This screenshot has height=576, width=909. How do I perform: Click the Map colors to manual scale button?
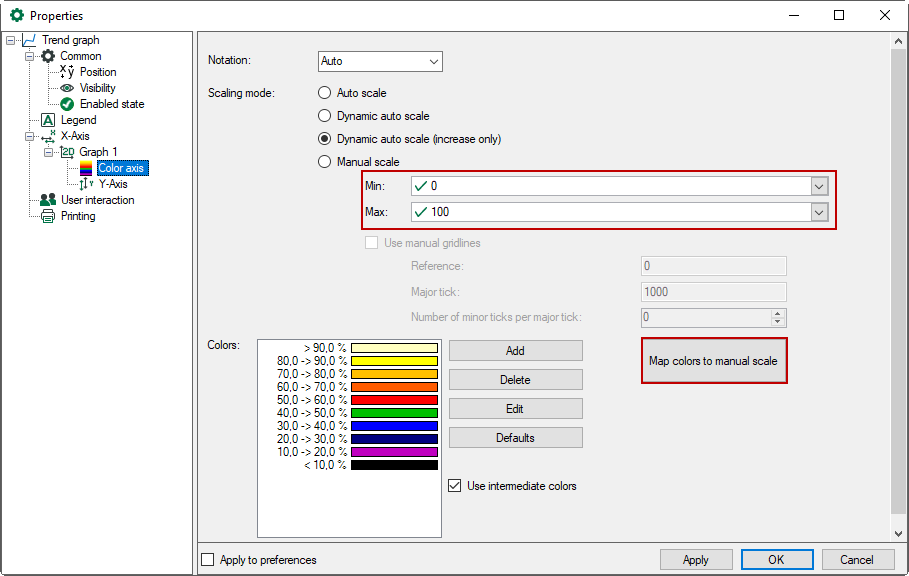pos(713,361)
